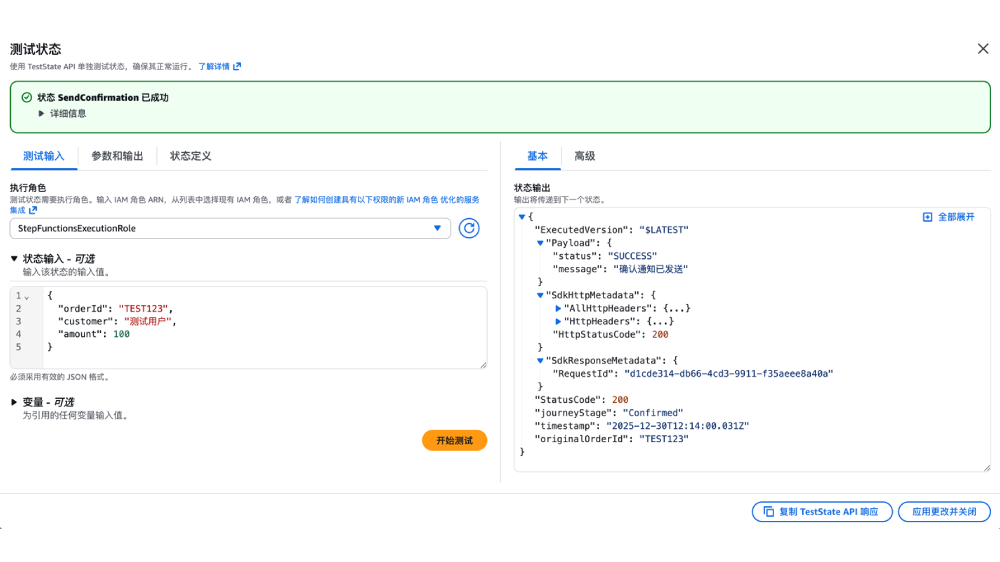Collapse the SdkResponseMetadata node
1000x562 pixels.
coord(540,360)
